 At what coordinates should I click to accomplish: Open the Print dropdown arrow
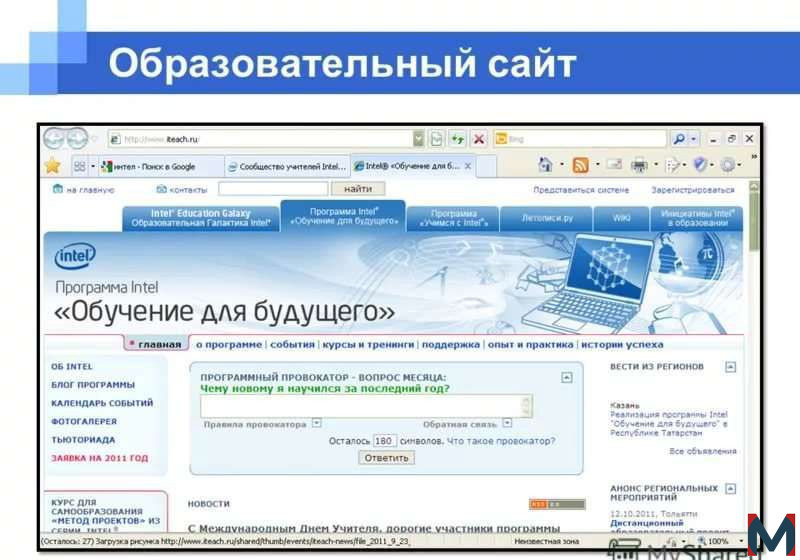656,165
